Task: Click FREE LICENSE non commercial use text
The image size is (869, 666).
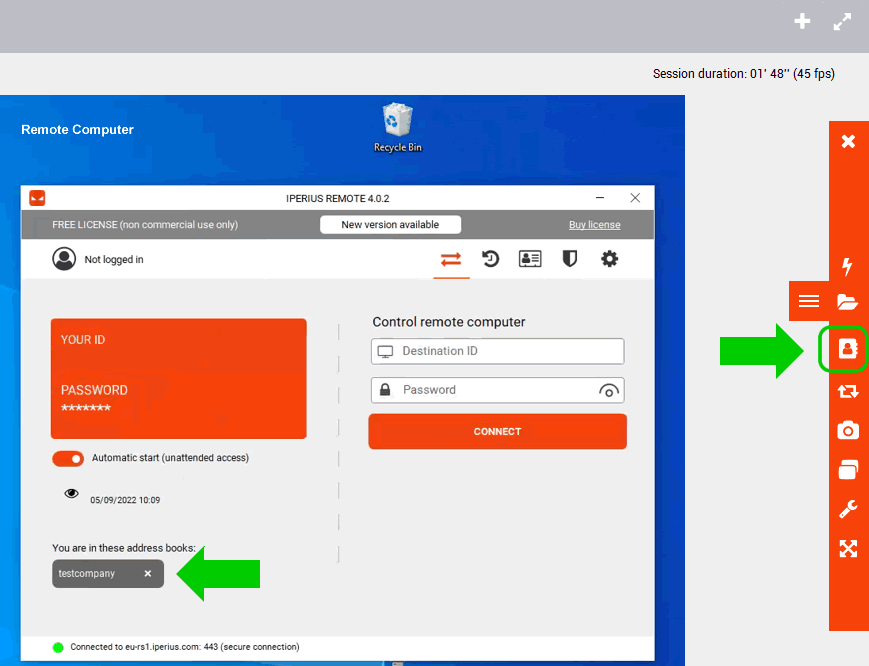Action: point(145,224)
